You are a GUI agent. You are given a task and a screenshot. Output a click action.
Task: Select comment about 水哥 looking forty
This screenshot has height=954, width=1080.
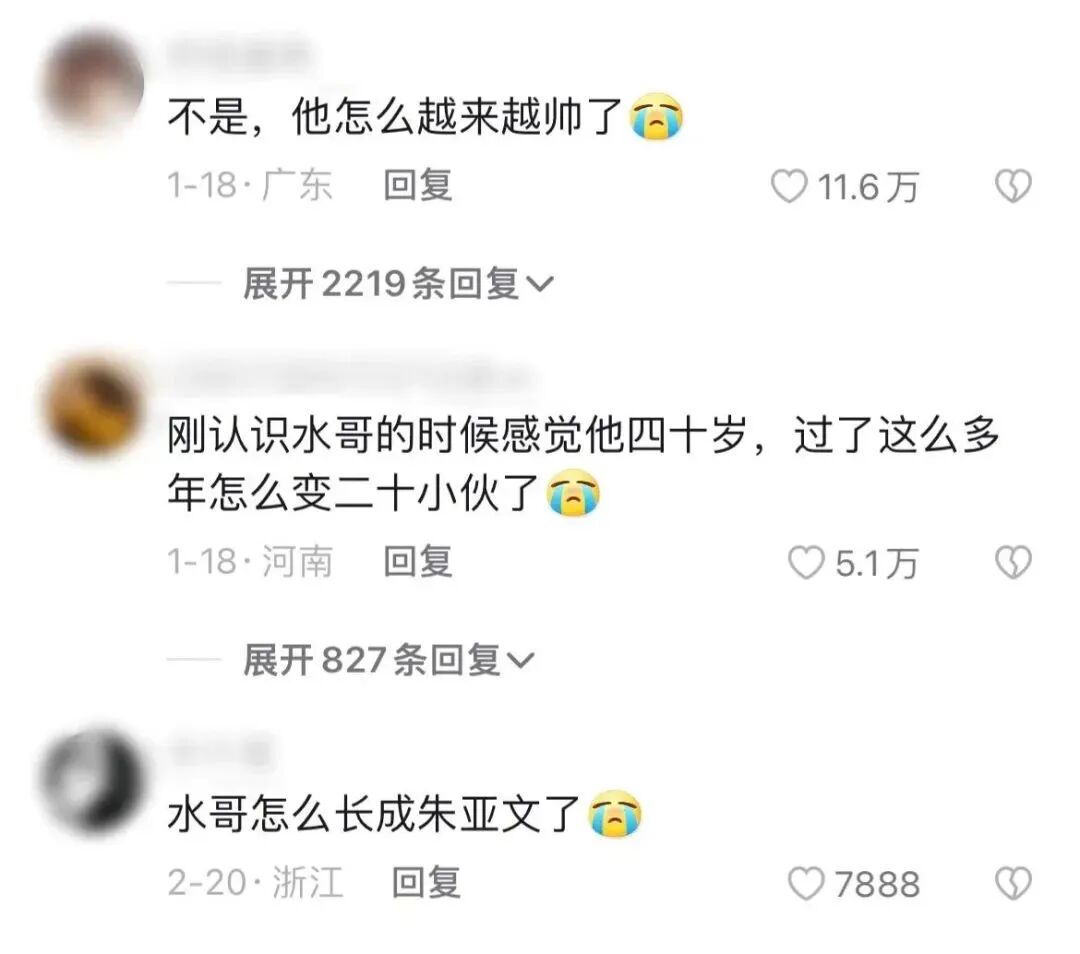point(583,464)
